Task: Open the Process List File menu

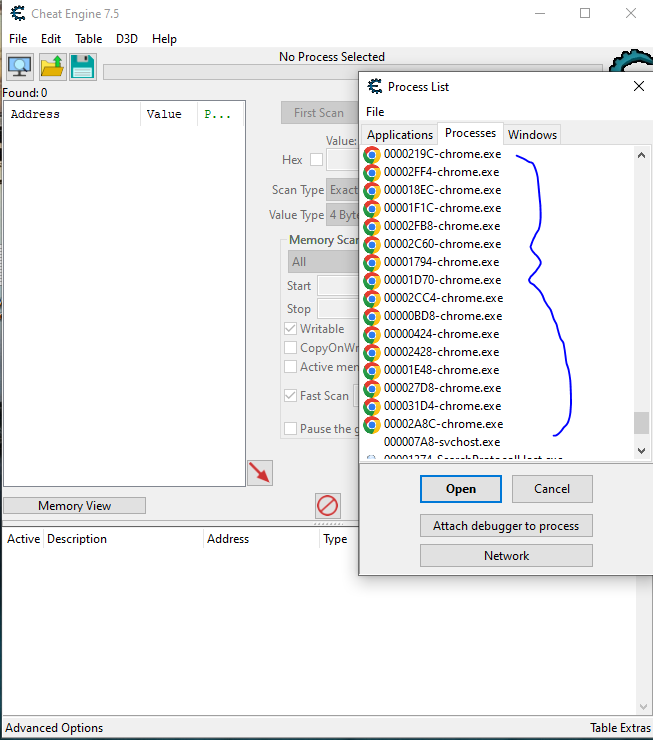Action: (375, 112)
